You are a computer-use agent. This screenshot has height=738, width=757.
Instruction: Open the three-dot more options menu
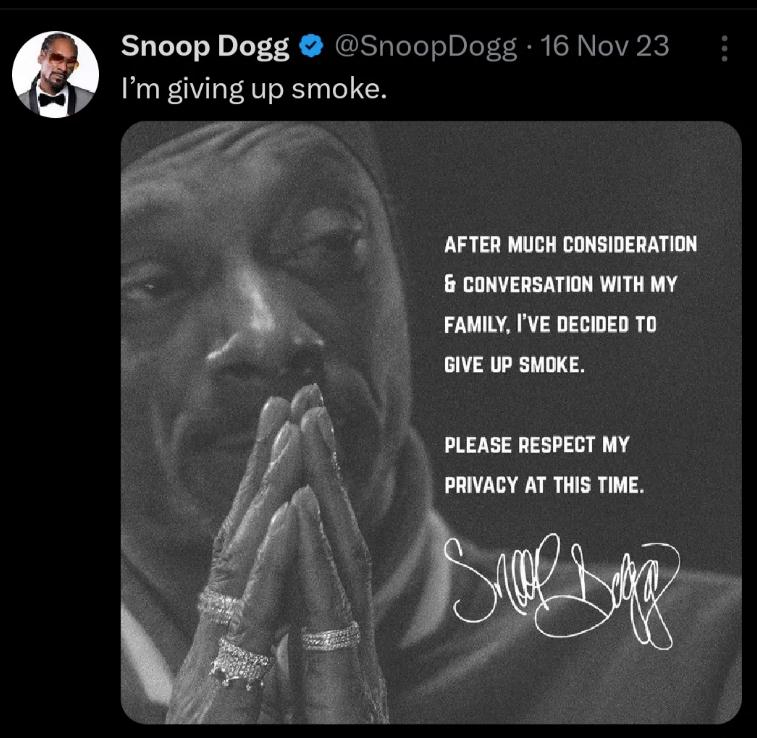(724, 48)
